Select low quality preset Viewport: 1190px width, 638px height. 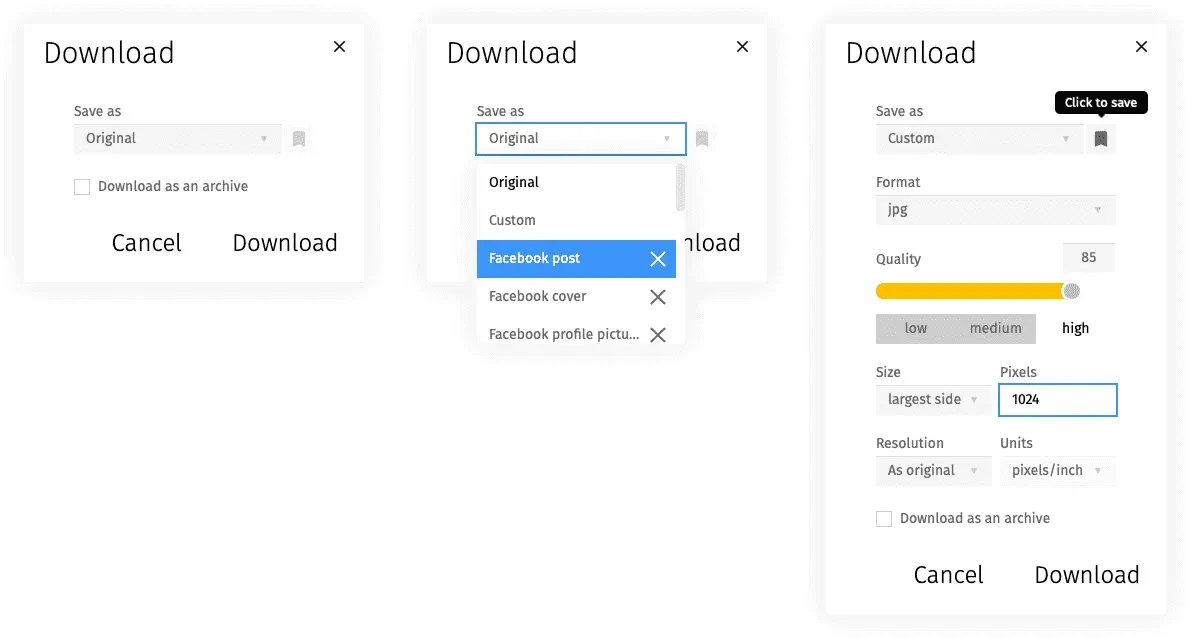[x=915, y=328]
